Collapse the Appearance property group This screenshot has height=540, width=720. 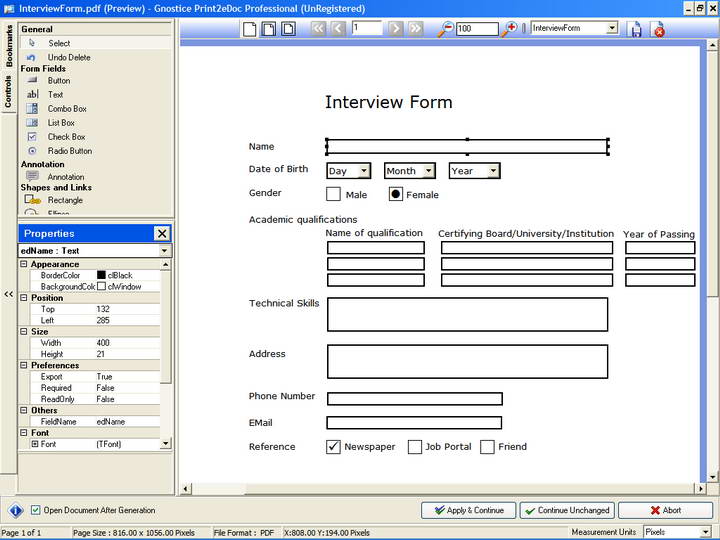tap(24, 264)
